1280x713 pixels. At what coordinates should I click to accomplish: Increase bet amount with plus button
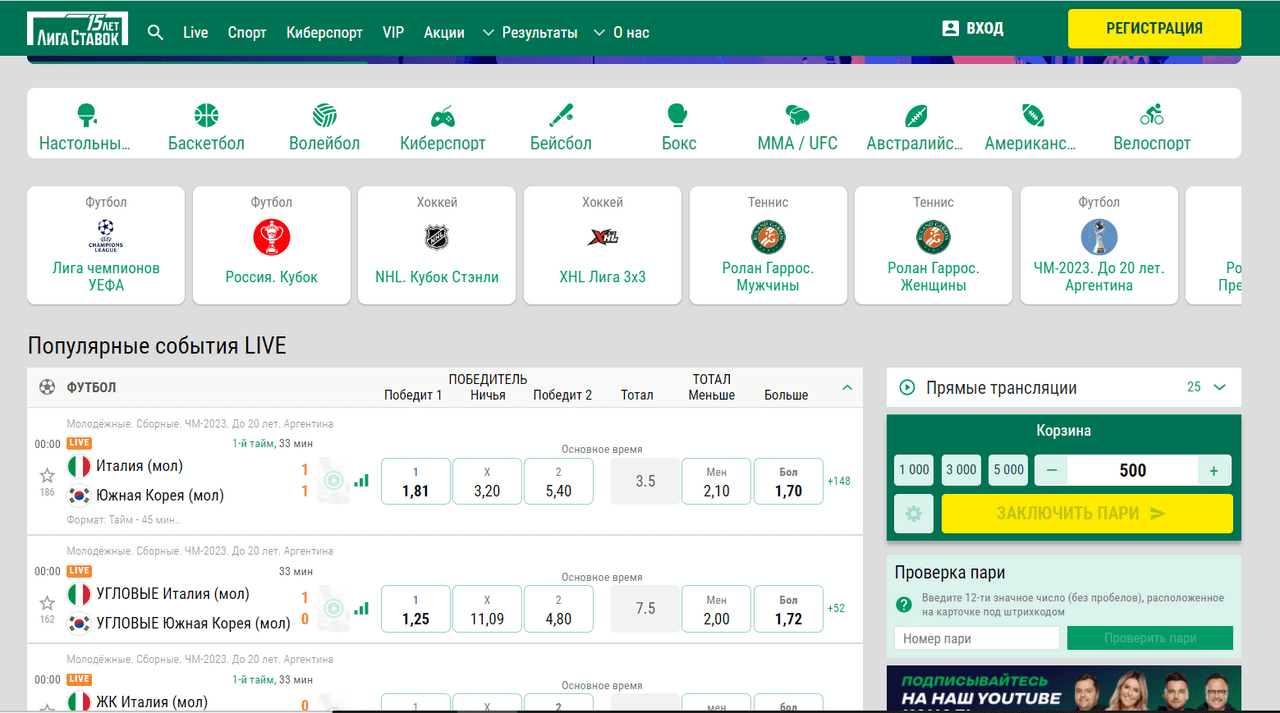click(1214, 470)
